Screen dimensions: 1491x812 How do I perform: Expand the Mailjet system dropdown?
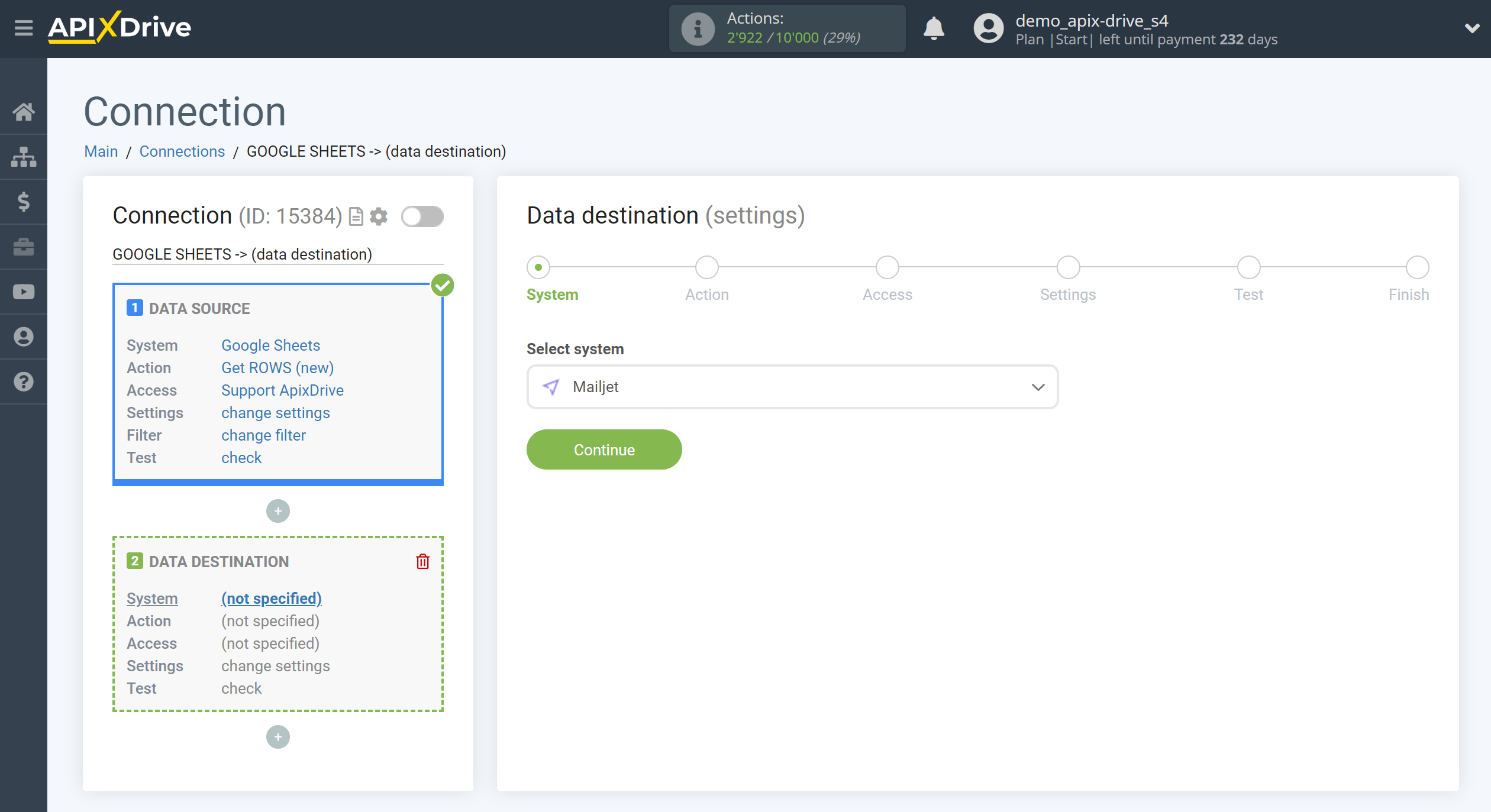1039,386
